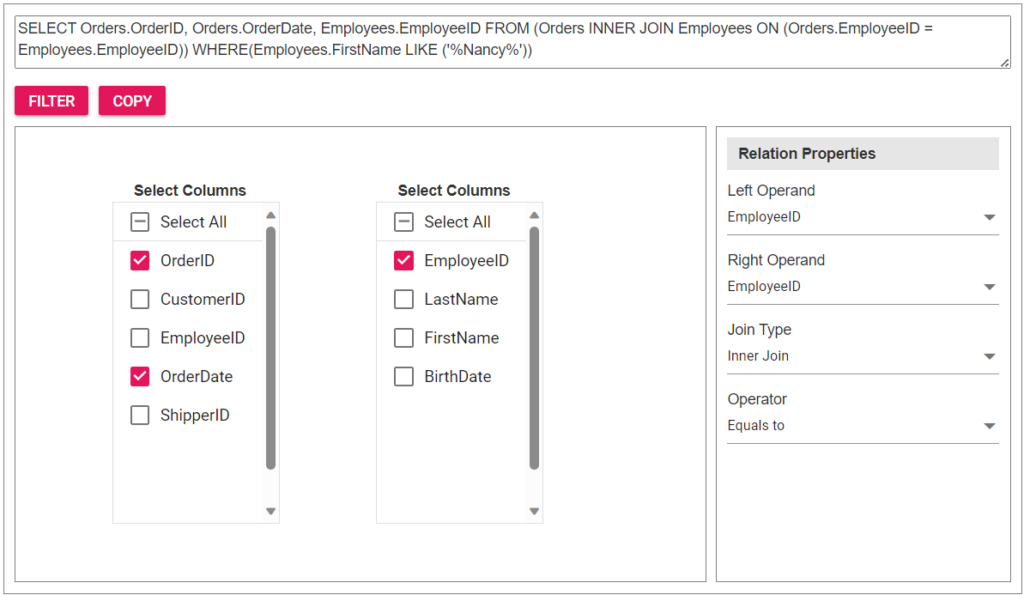Uncheck the OrderID column checkbox
The width and height of the screenshot is (1024, 595).
tap(140, 261)
